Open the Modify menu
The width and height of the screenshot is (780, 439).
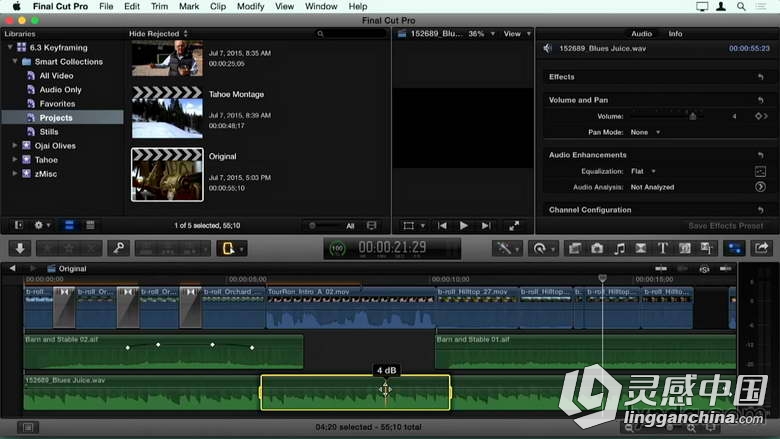click(250, 6)
